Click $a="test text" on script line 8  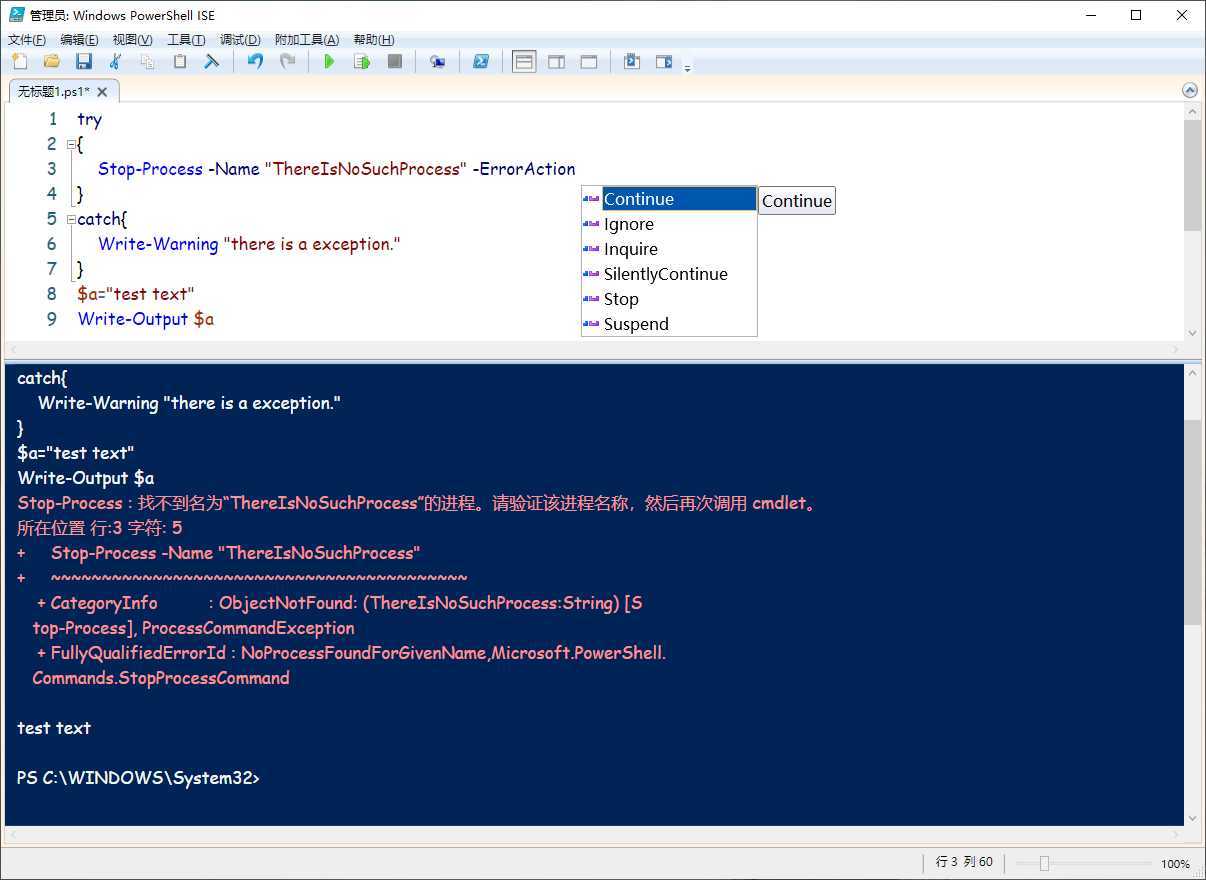pyautogui.click(x=136, y=294)
